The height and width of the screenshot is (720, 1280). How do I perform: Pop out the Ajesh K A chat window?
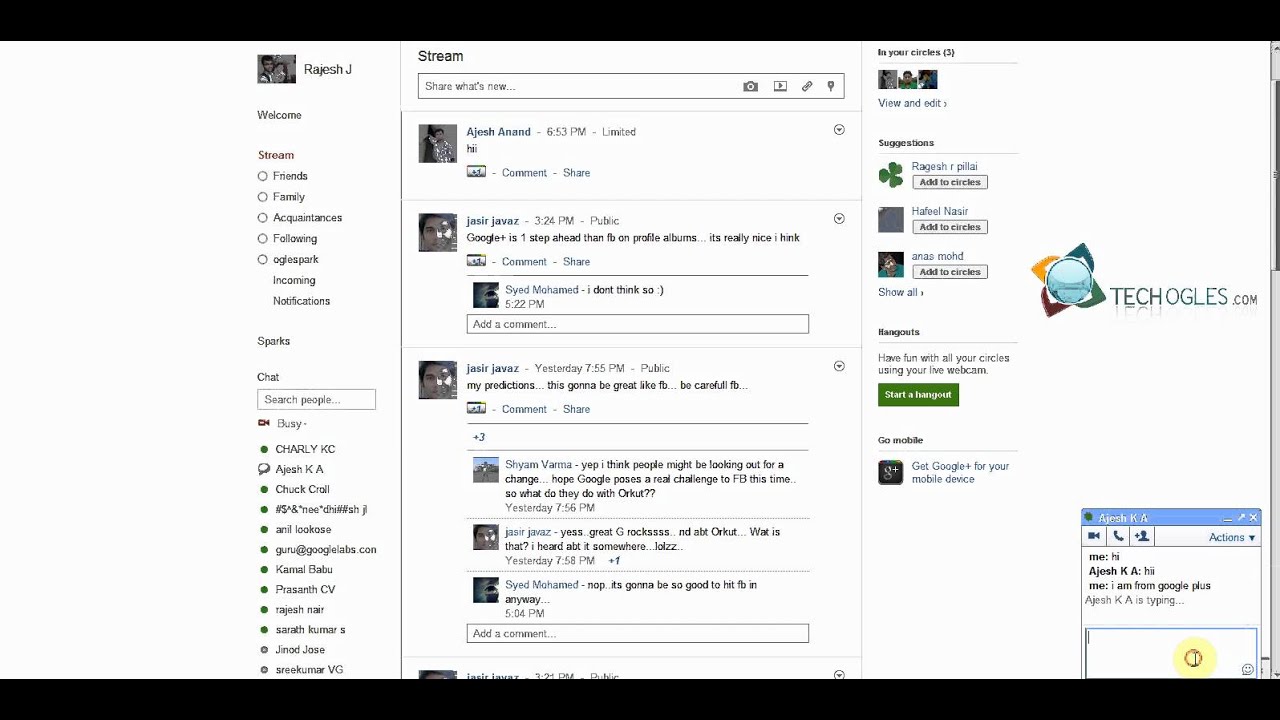[1241, 518]
